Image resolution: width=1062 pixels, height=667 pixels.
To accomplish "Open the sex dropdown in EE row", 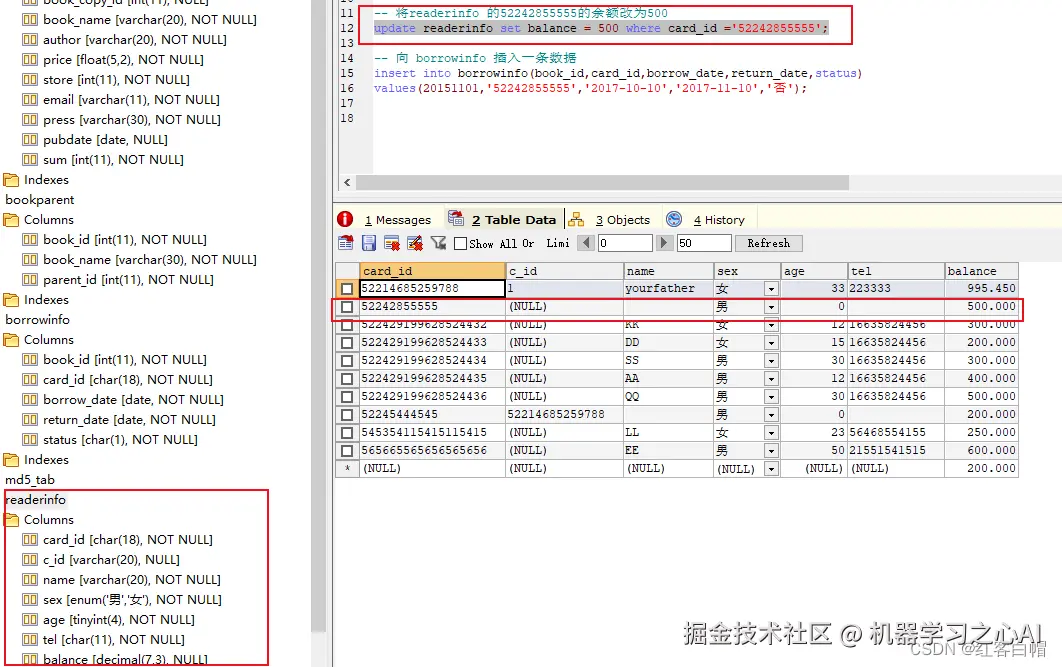I will point(771,450).
